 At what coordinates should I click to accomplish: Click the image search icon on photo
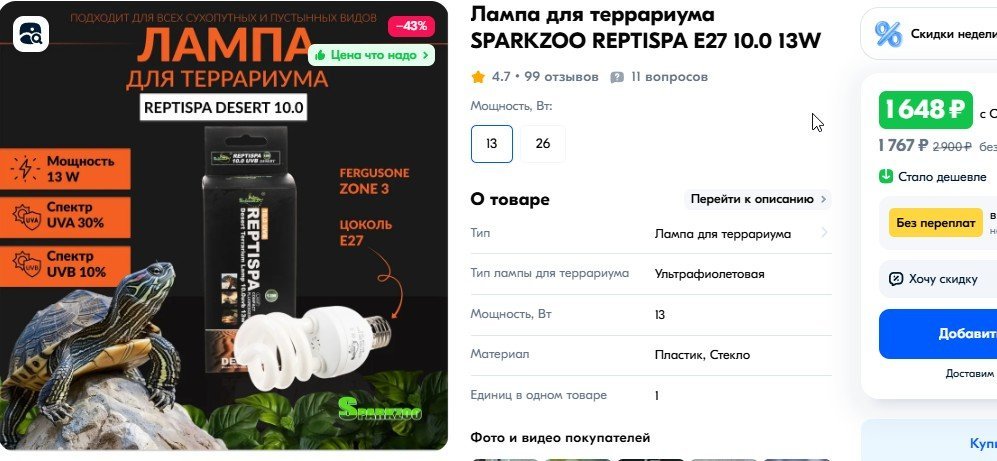tap(31, 34)
